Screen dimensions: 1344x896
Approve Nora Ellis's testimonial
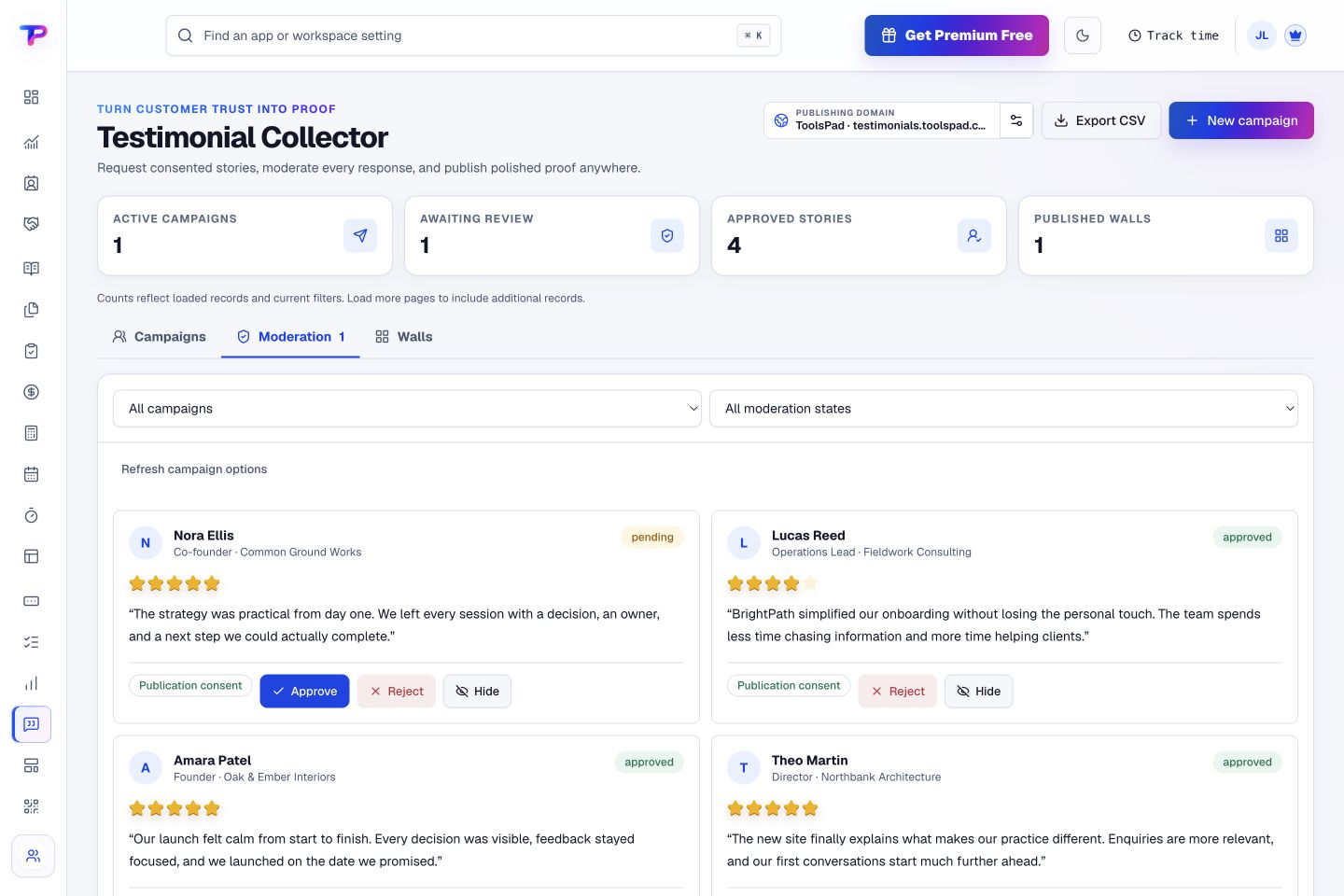[x=304, y=691]
